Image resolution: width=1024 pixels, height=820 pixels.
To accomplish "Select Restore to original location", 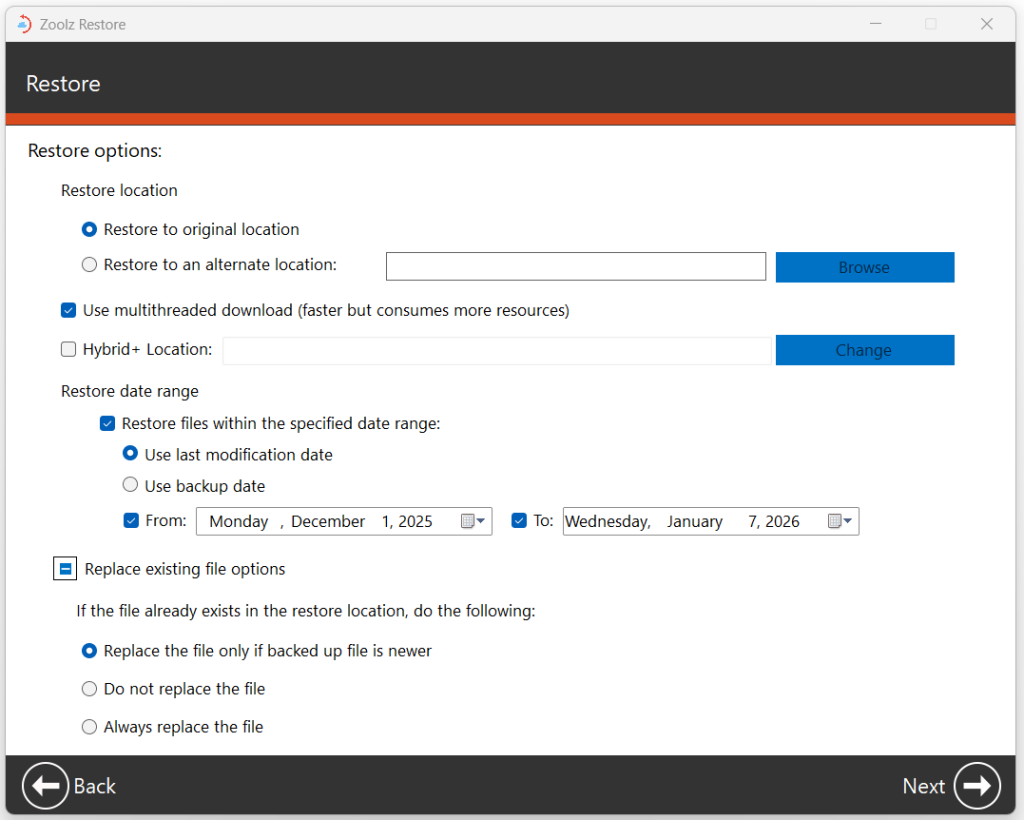I will tap(90, 230).
